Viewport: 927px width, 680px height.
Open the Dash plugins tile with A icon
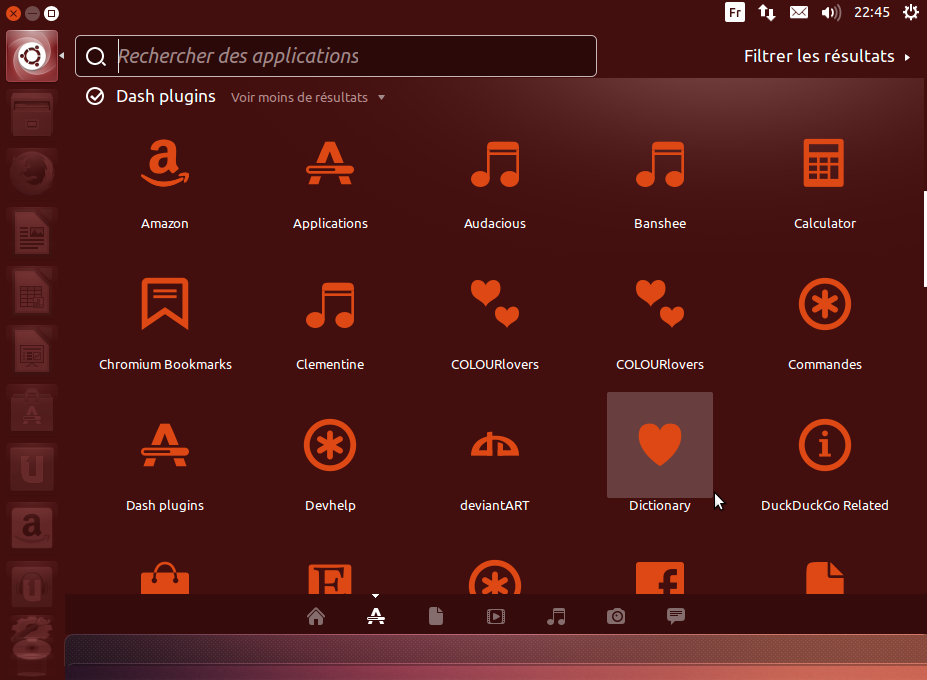point(165,465)
